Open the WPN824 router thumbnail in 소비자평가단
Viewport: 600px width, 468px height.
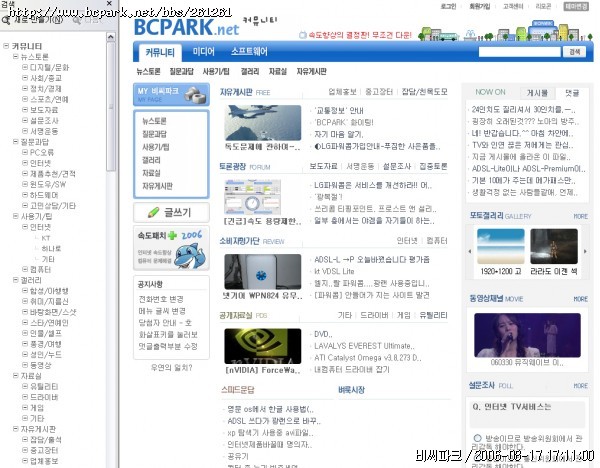click(262, 271)
